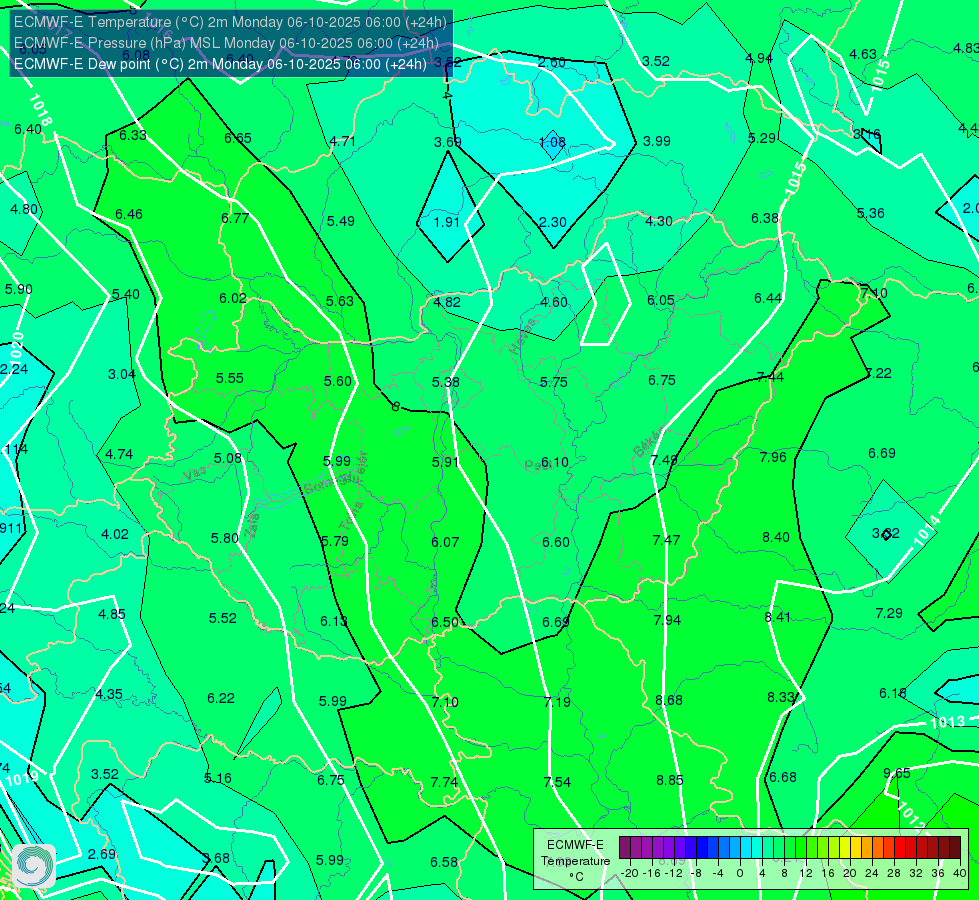Click the 5.49 temperature value
This screenshot has height=900, width=979.
pyautogui.click(x=341, y=221)
